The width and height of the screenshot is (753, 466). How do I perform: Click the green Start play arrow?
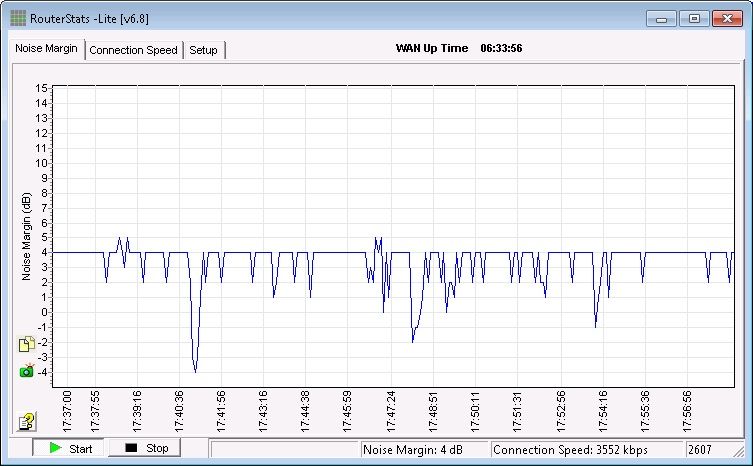pos(56,448)
